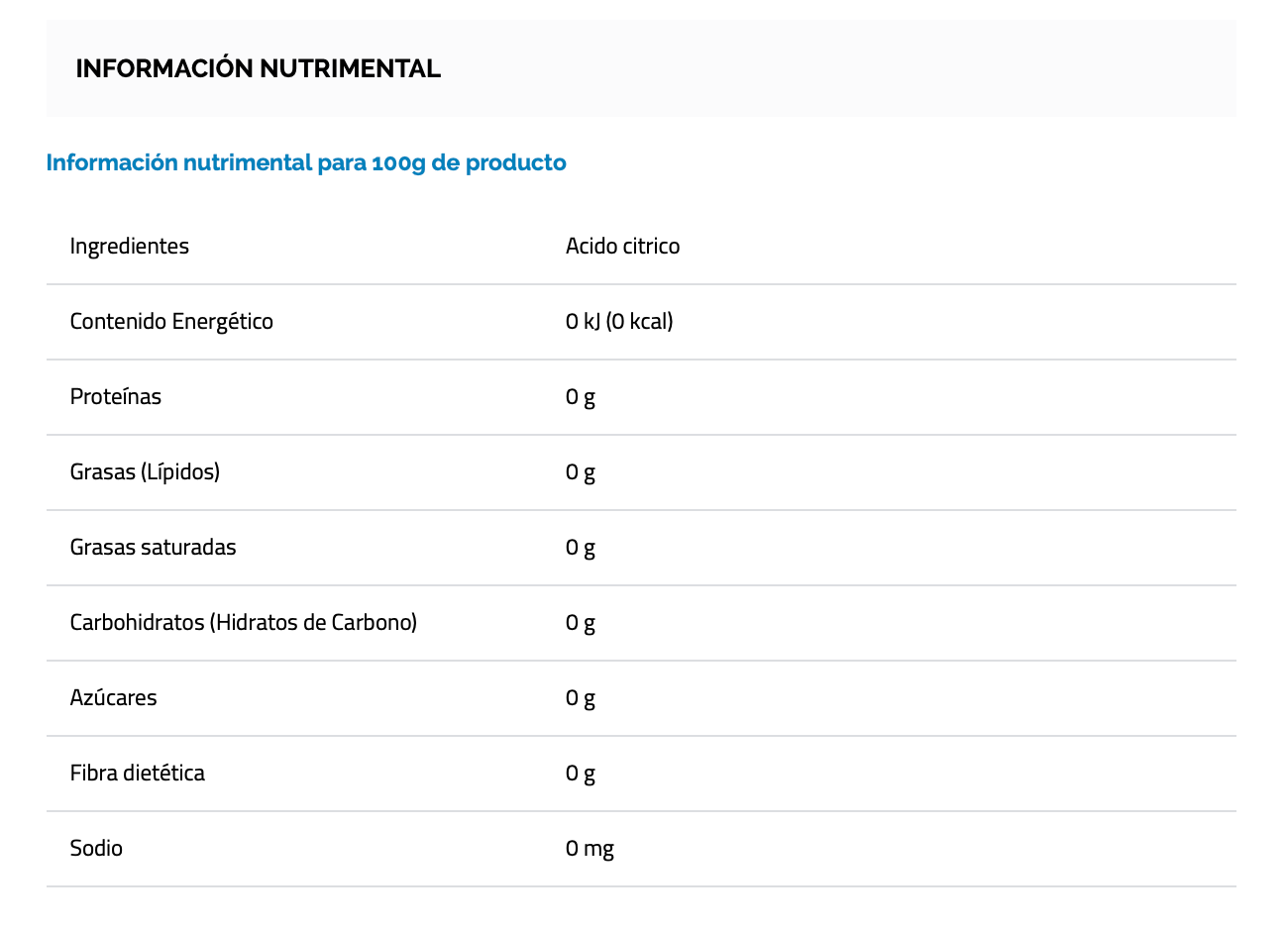Click the Fibra dietética 0 g value
Viewport: 1288px width, 931px height.
(581, 773)
